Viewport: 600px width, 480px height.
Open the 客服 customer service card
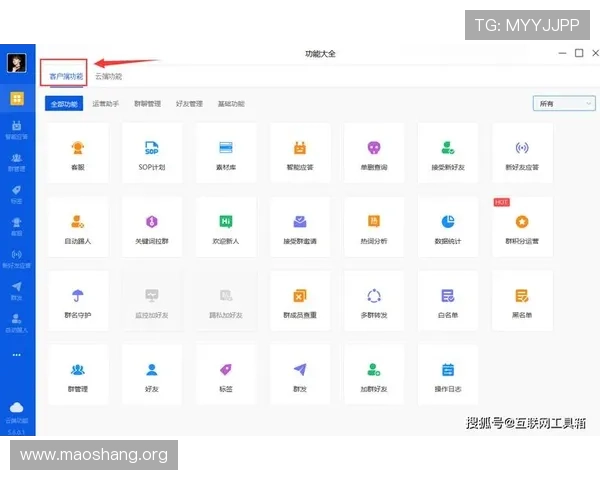(x=78, y=153)
